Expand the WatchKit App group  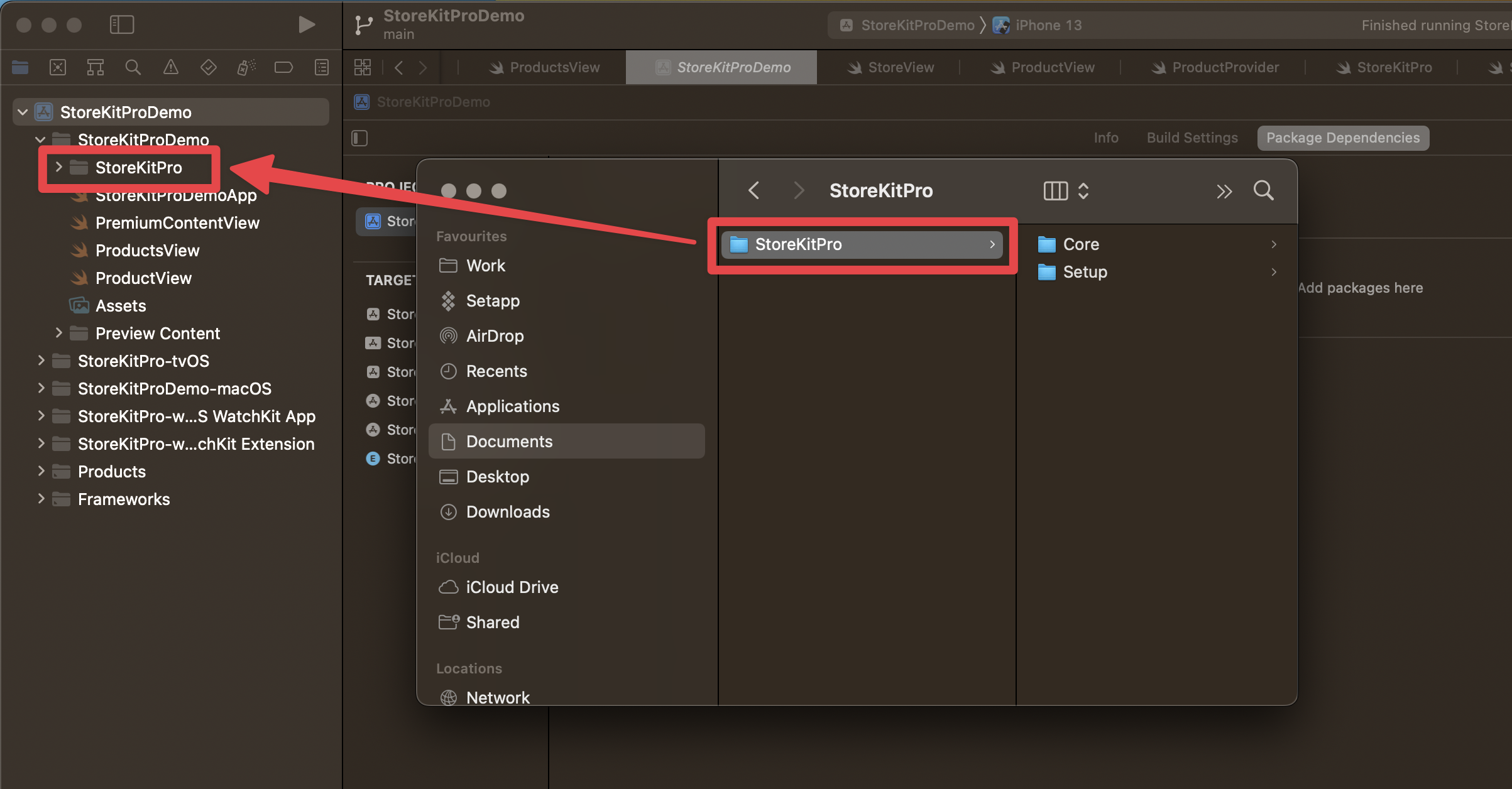(x=41, y=416)
